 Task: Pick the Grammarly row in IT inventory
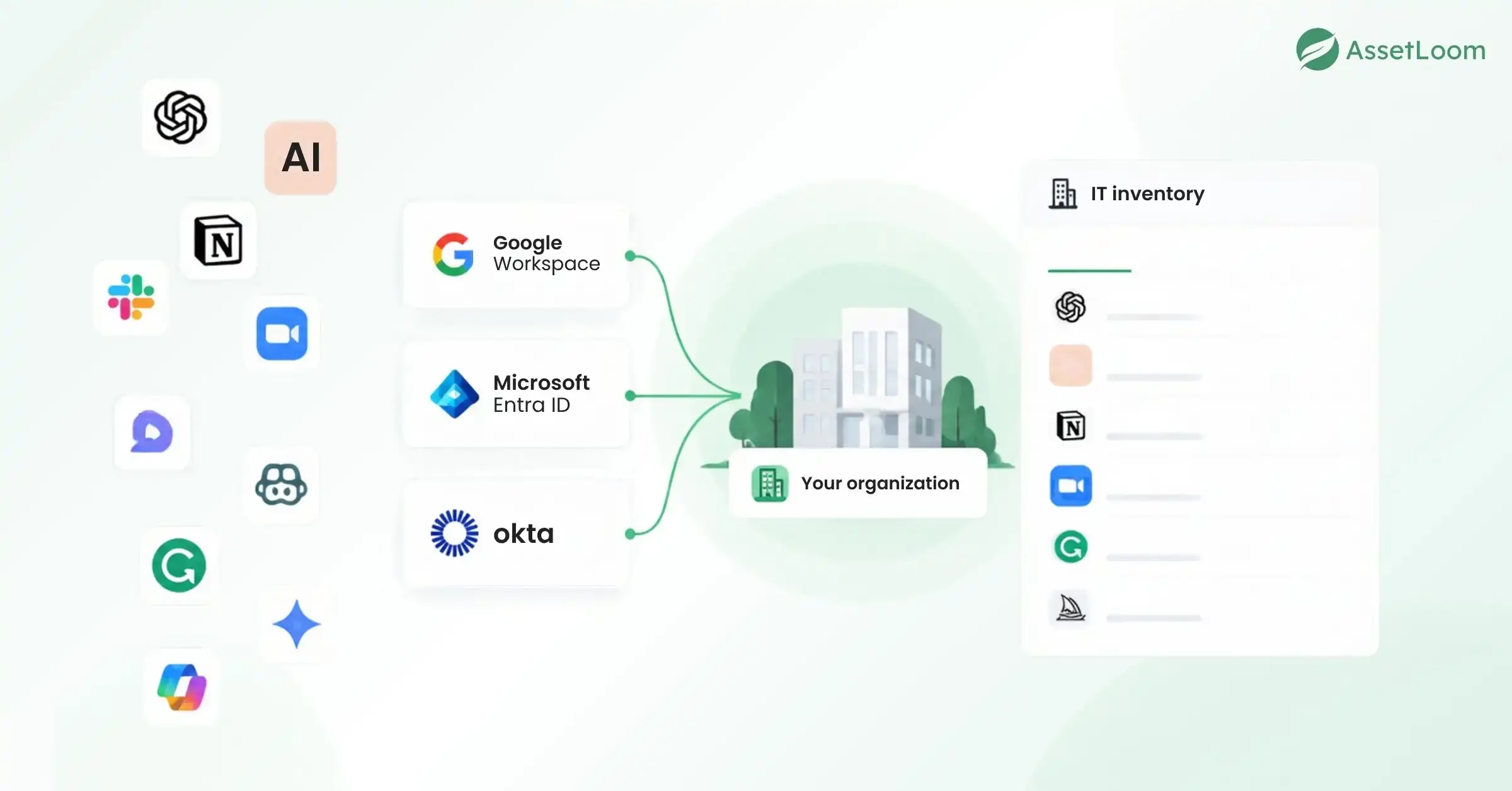(x=1200, y=547)
